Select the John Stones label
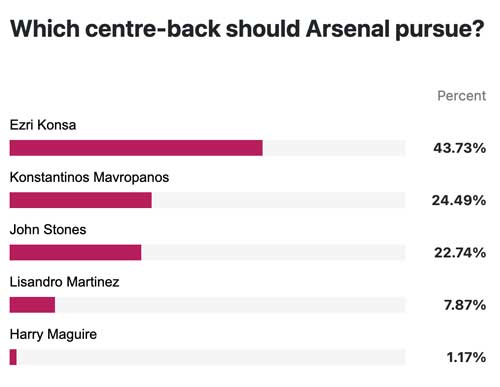This screenshot has height=387, width=500. [48, 230]
